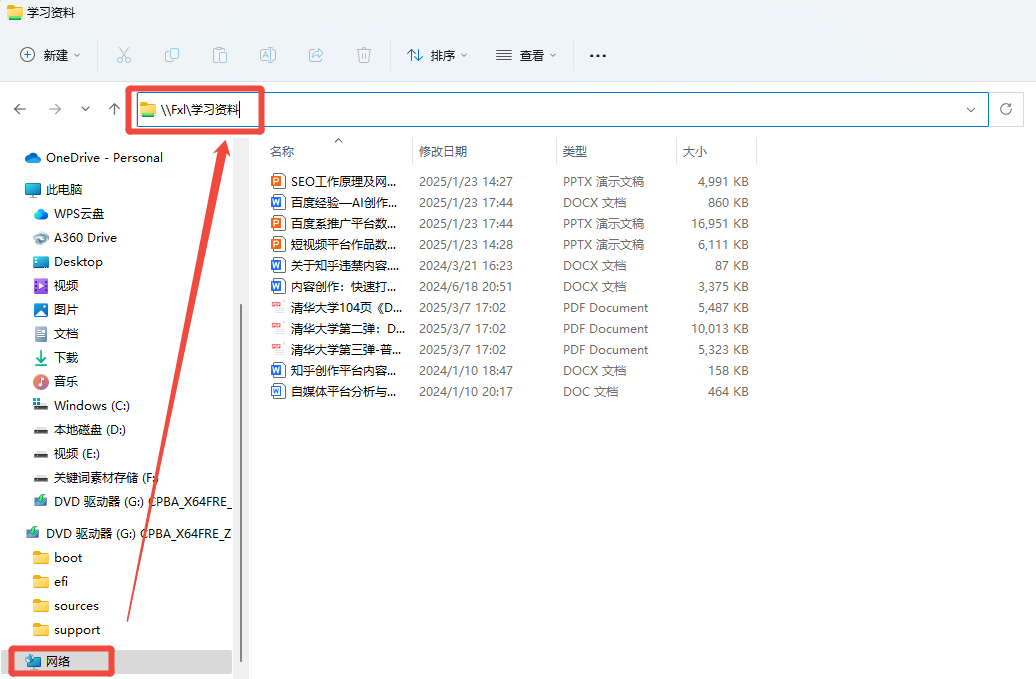1036x679 pixels.
Task: Select file 自媒体平台分析与...
Action: [x=344, y=392]
